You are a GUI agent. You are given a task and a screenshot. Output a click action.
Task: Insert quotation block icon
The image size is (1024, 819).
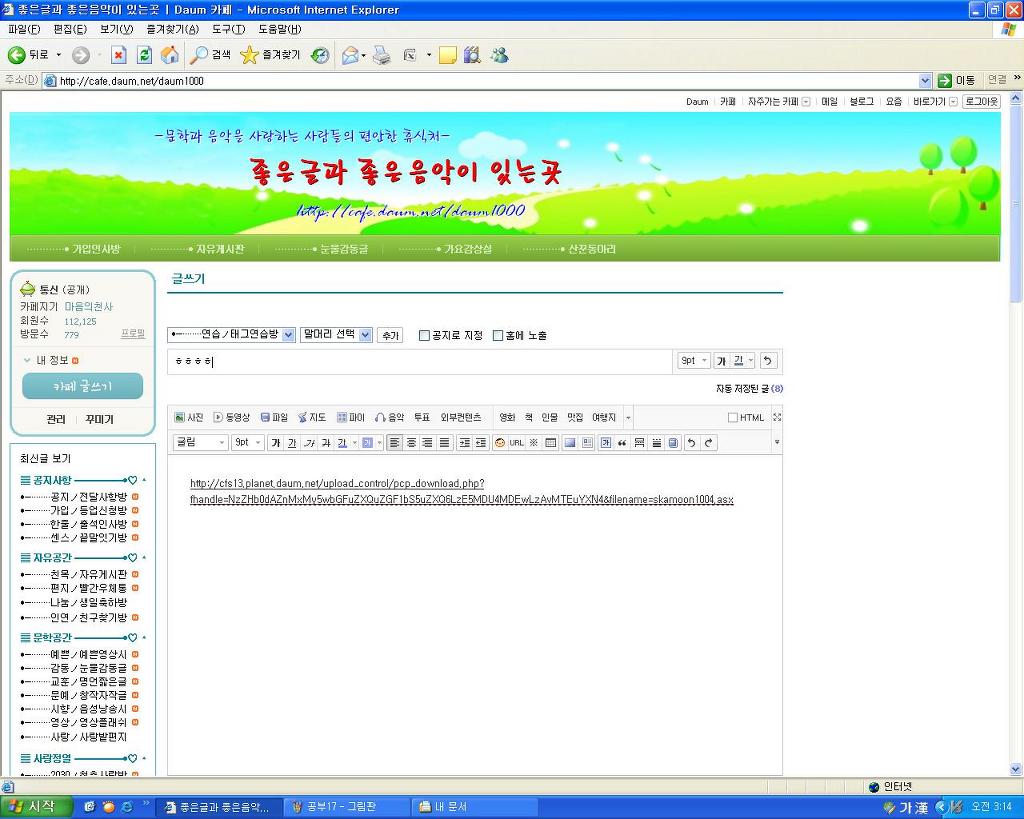tap(622, 443)
